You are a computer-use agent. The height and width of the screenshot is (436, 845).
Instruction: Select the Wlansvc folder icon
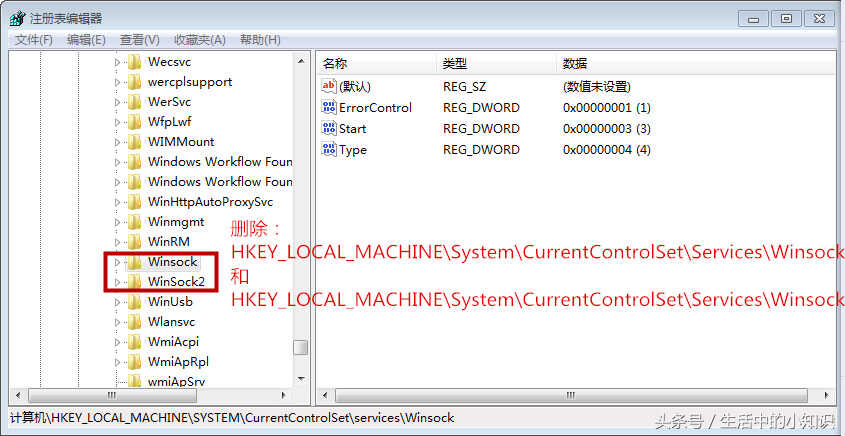coord(134,322)
